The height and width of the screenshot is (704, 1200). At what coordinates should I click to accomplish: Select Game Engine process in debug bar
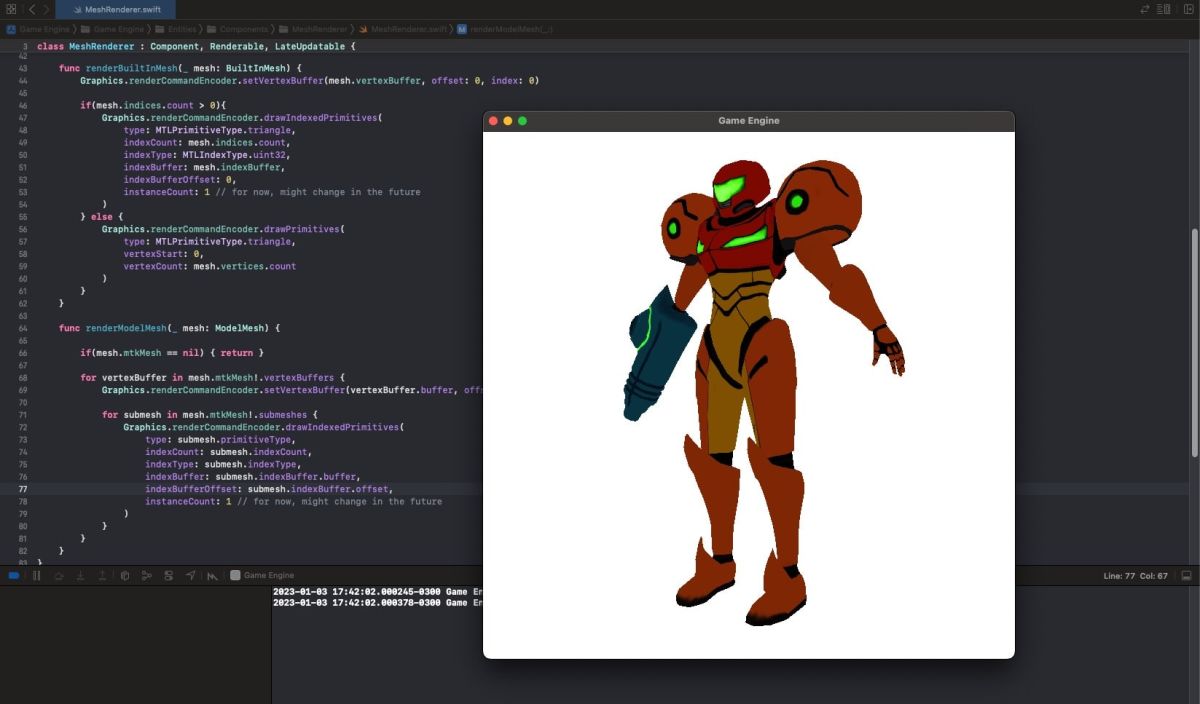pos(262,576)
